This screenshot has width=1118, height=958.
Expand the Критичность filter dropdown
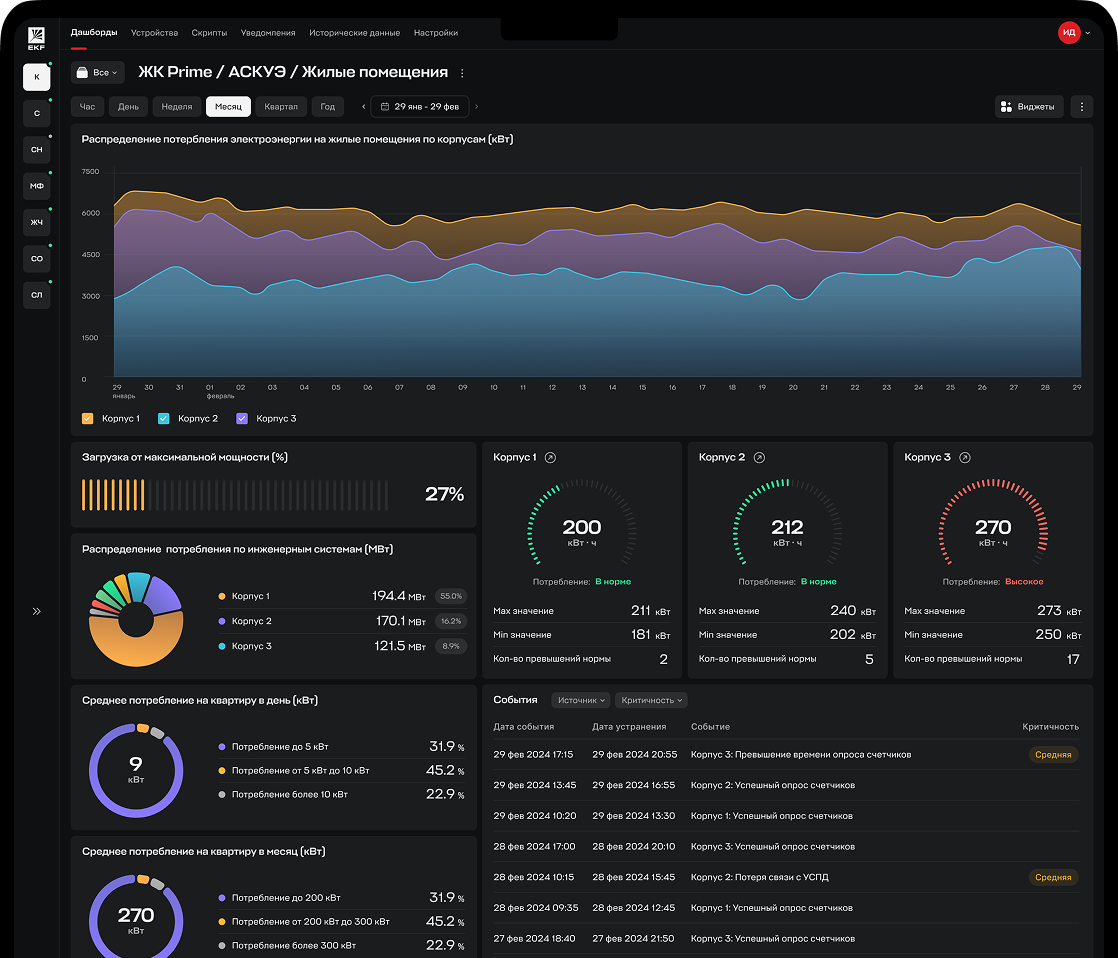coord(651,700)
